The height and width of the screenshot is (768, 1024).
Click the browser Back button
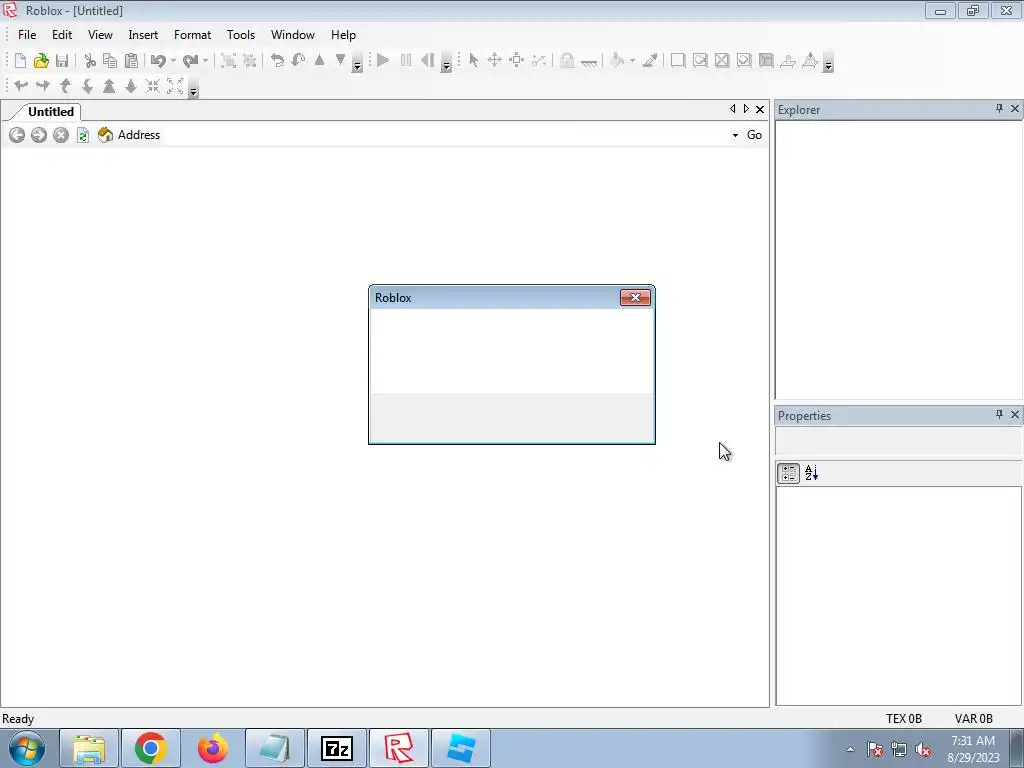pos(17,135)
